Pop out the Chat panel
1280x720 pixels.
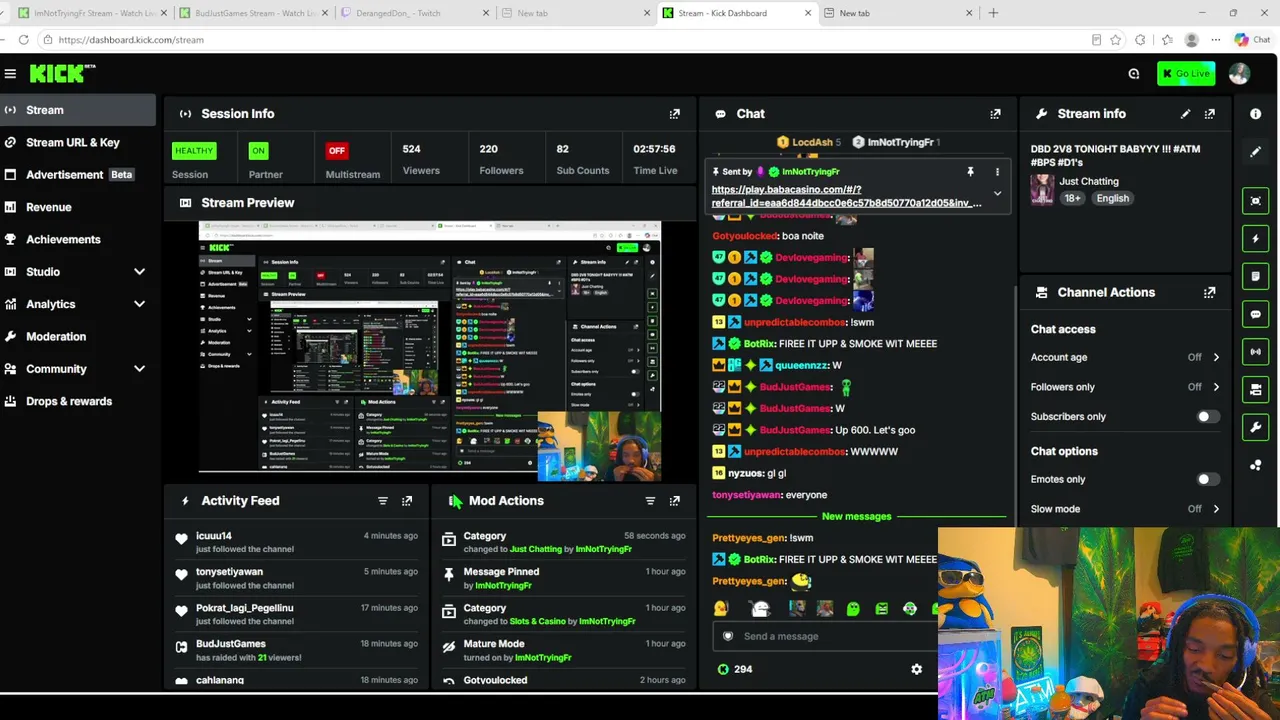tap(995, 114)
